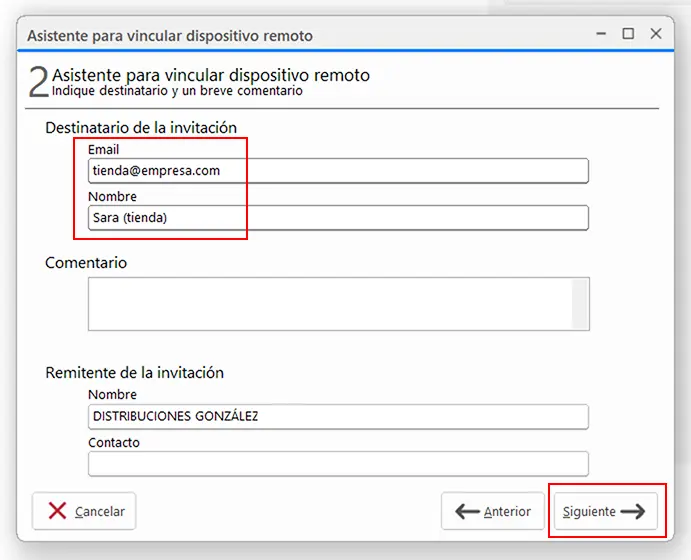
Task: Click the 'Contacto' field label
Action: (114, 442)
